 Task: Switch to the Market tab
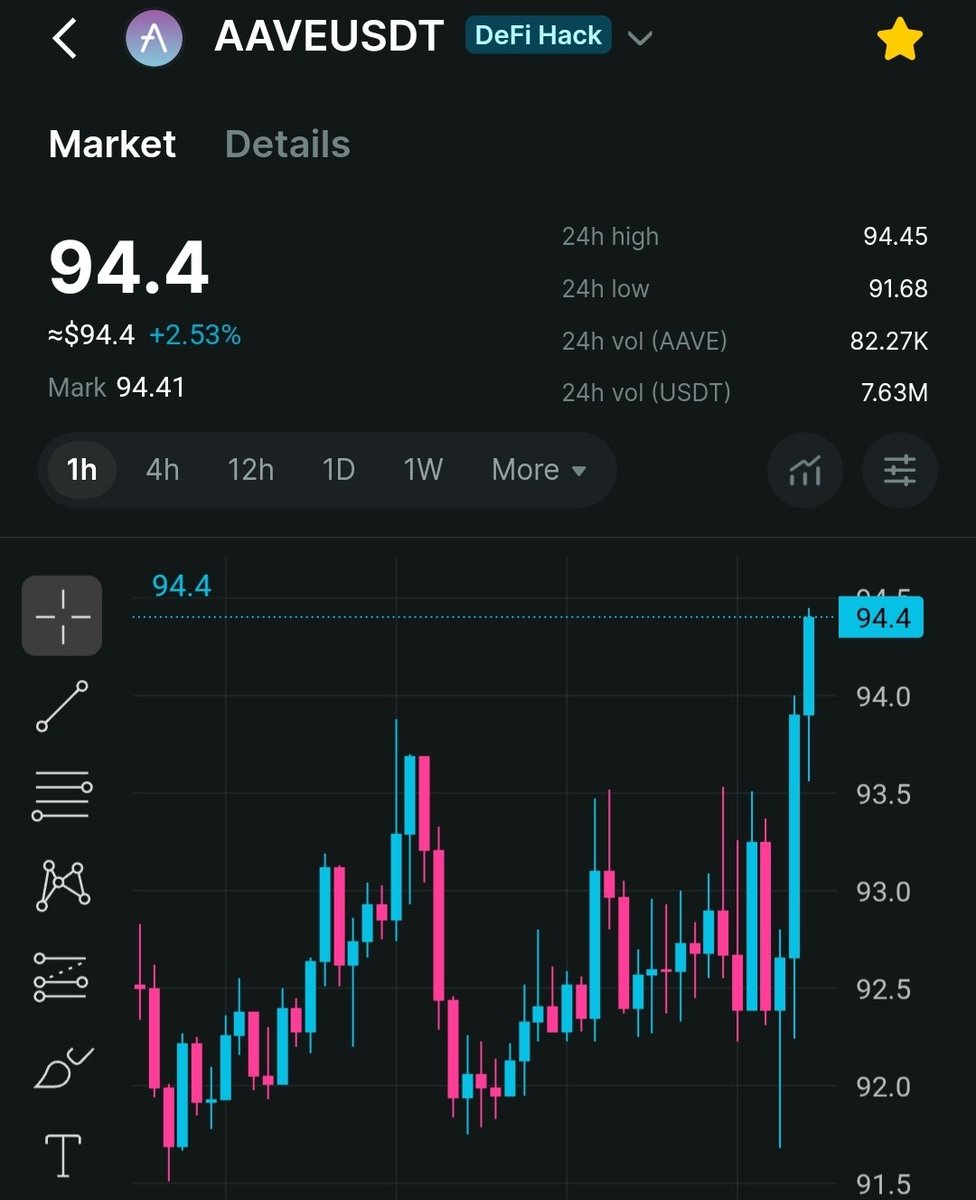click(x=112, y=144)
